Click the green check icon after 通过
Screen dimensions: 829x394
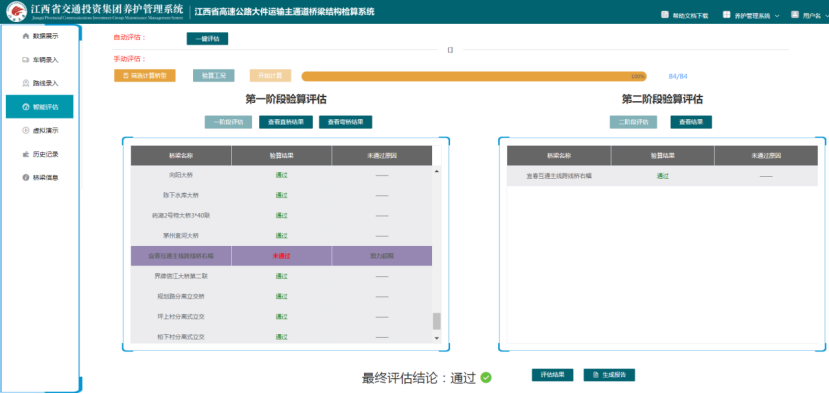pos(486,378)
